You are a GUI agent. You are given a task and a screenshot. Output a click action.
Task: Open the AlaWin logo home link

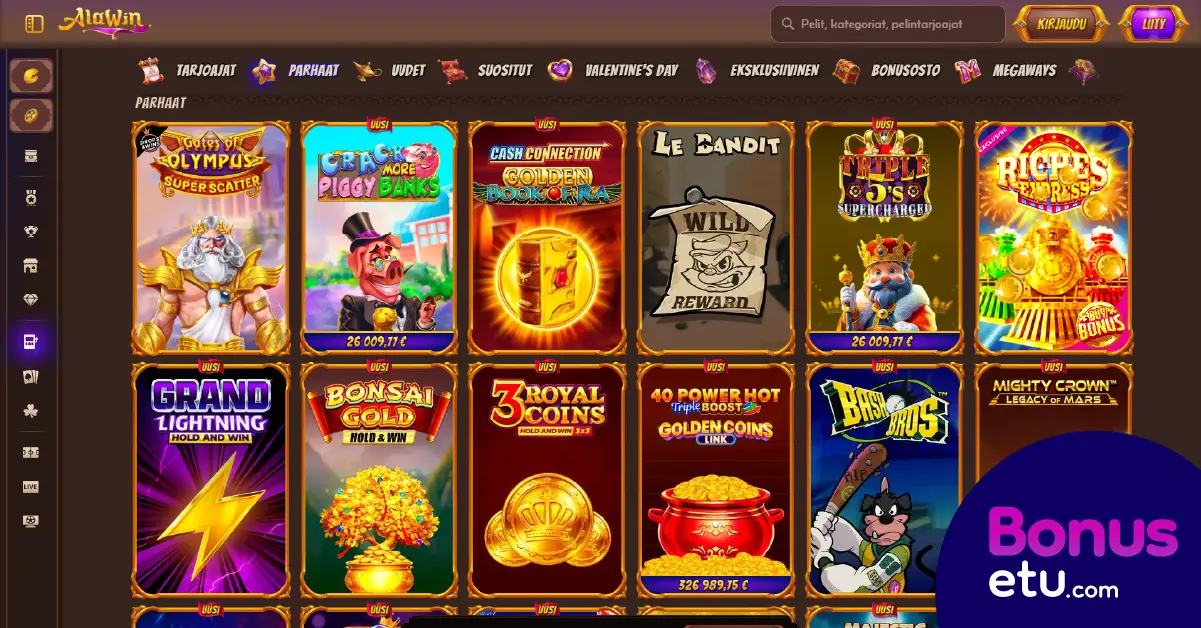(x=104, y=22)
